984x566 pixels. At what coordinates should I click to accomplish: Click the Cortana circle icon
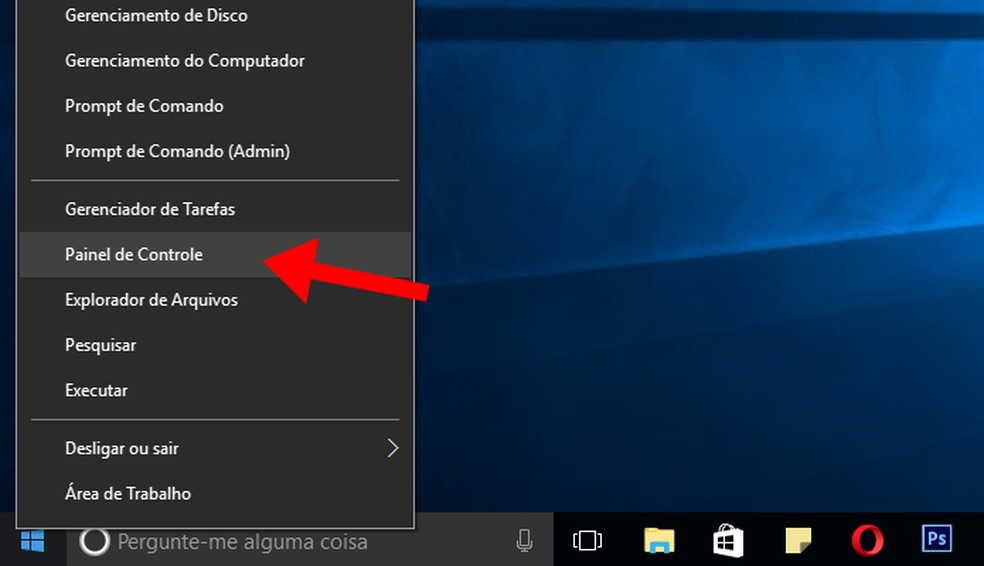[x=95, y=542]
